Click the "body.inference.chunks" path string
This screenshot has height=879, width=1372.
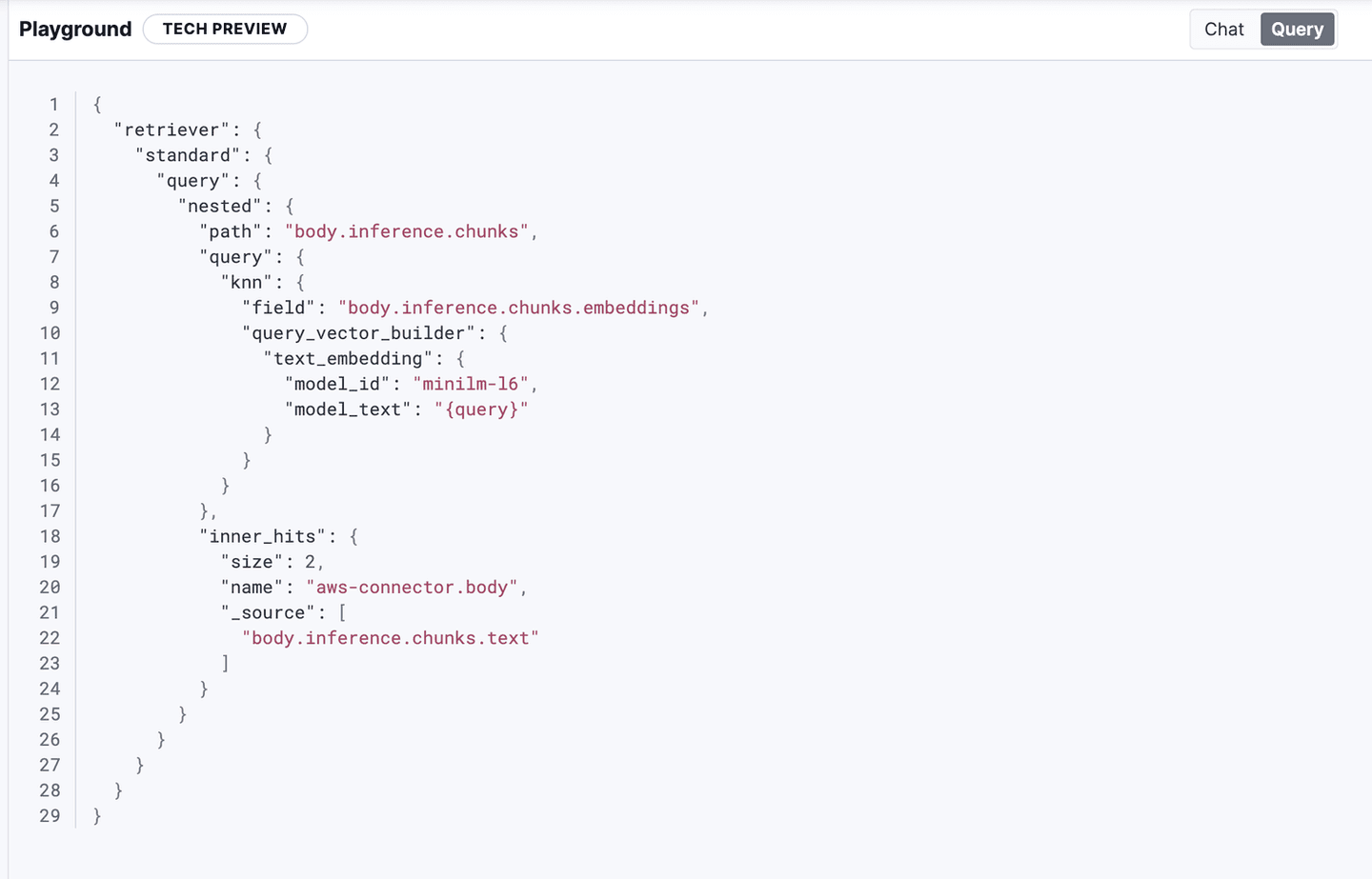click(407, 230)
